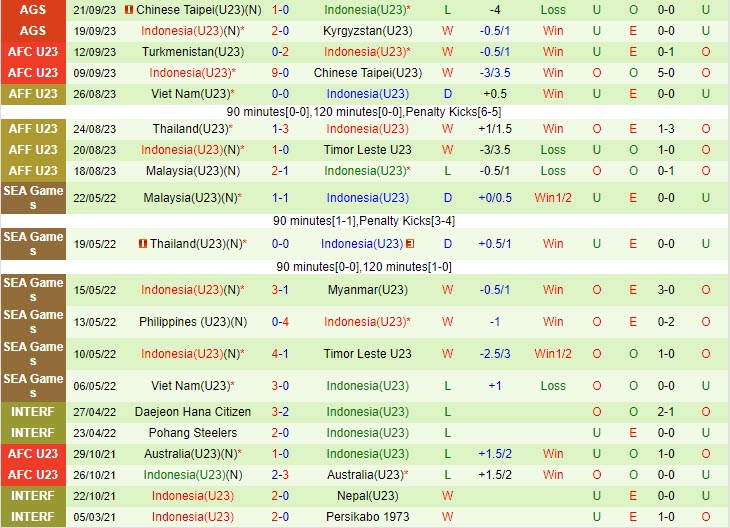Open Chinese Taipei(U23)(N) team in 21/09/23 row

199,9
